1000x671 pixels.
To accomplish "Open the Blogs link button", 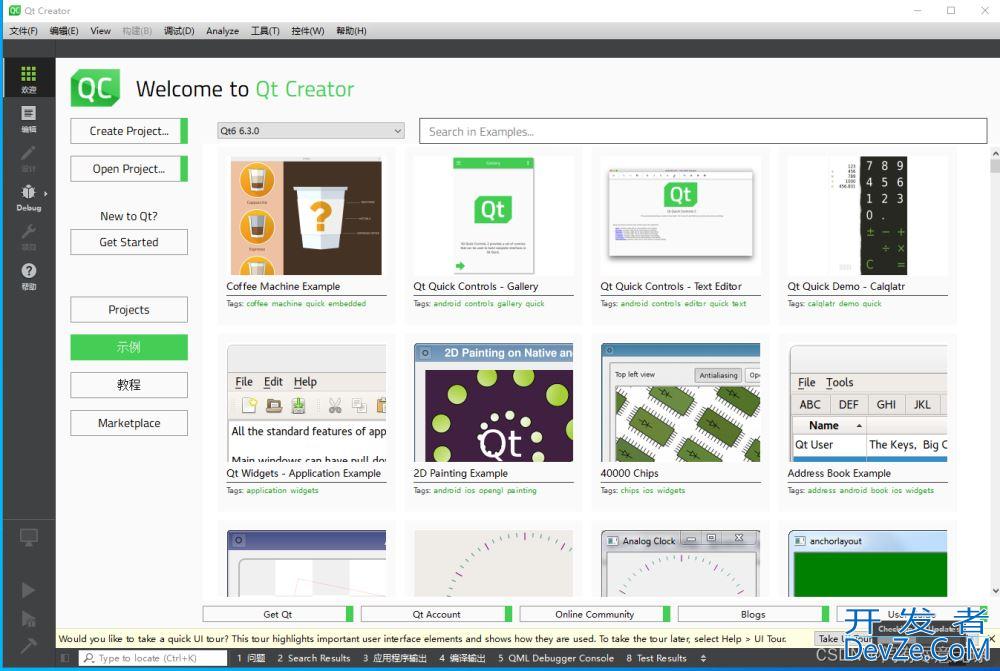I will 753,614.
